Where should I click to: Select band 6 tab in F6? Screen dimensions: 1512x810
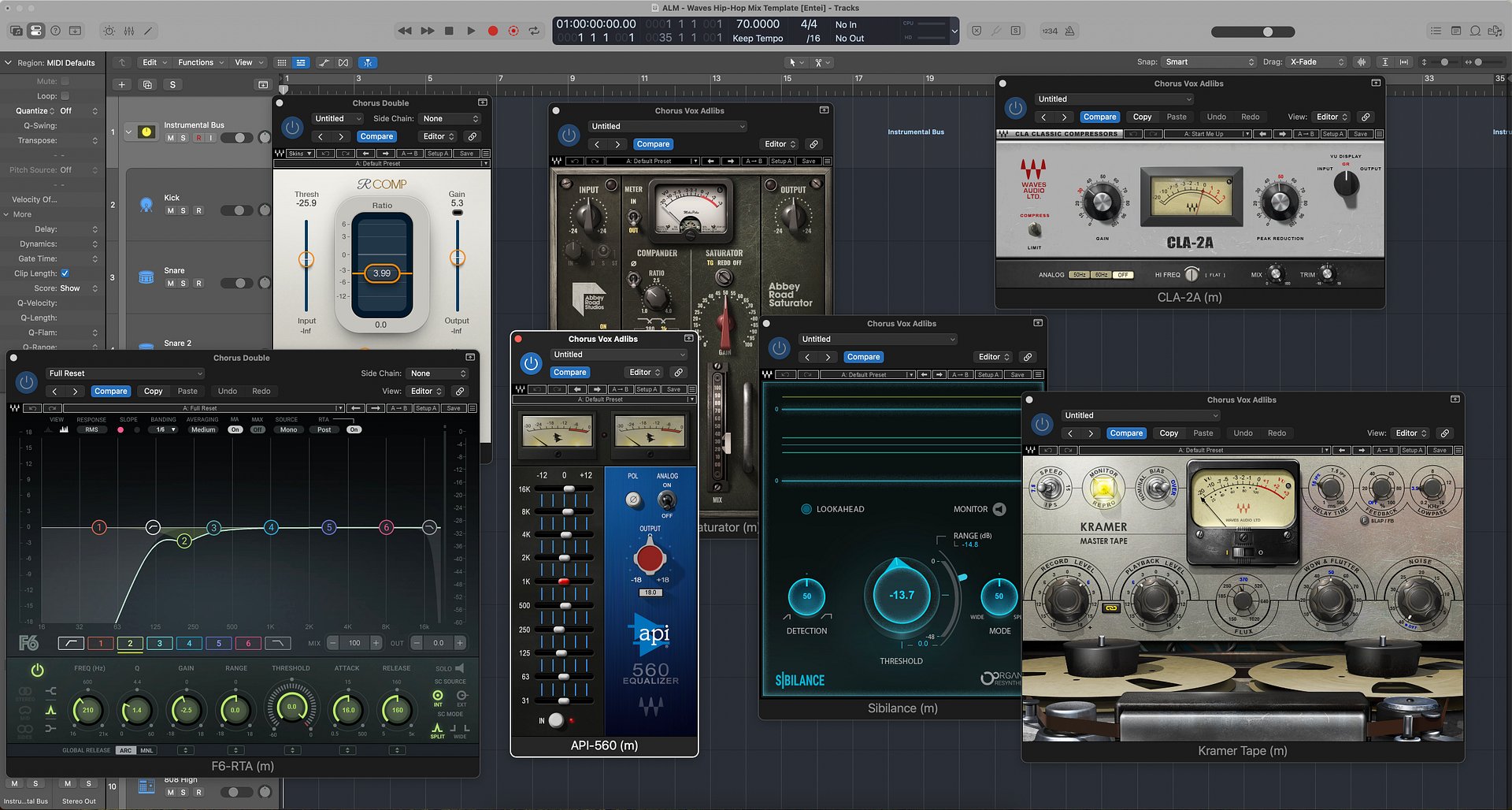coord(248,643)
